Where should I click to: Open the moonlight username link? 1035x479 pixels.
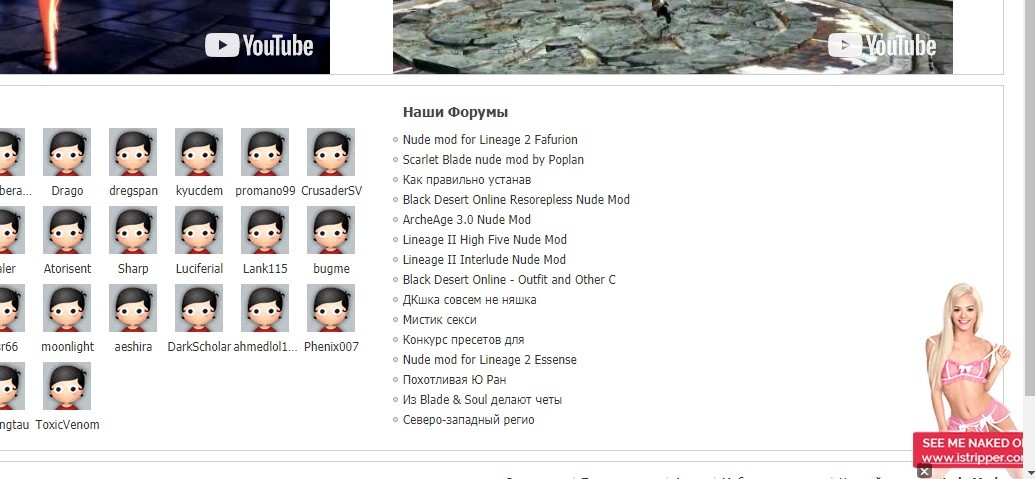(67, 347)
